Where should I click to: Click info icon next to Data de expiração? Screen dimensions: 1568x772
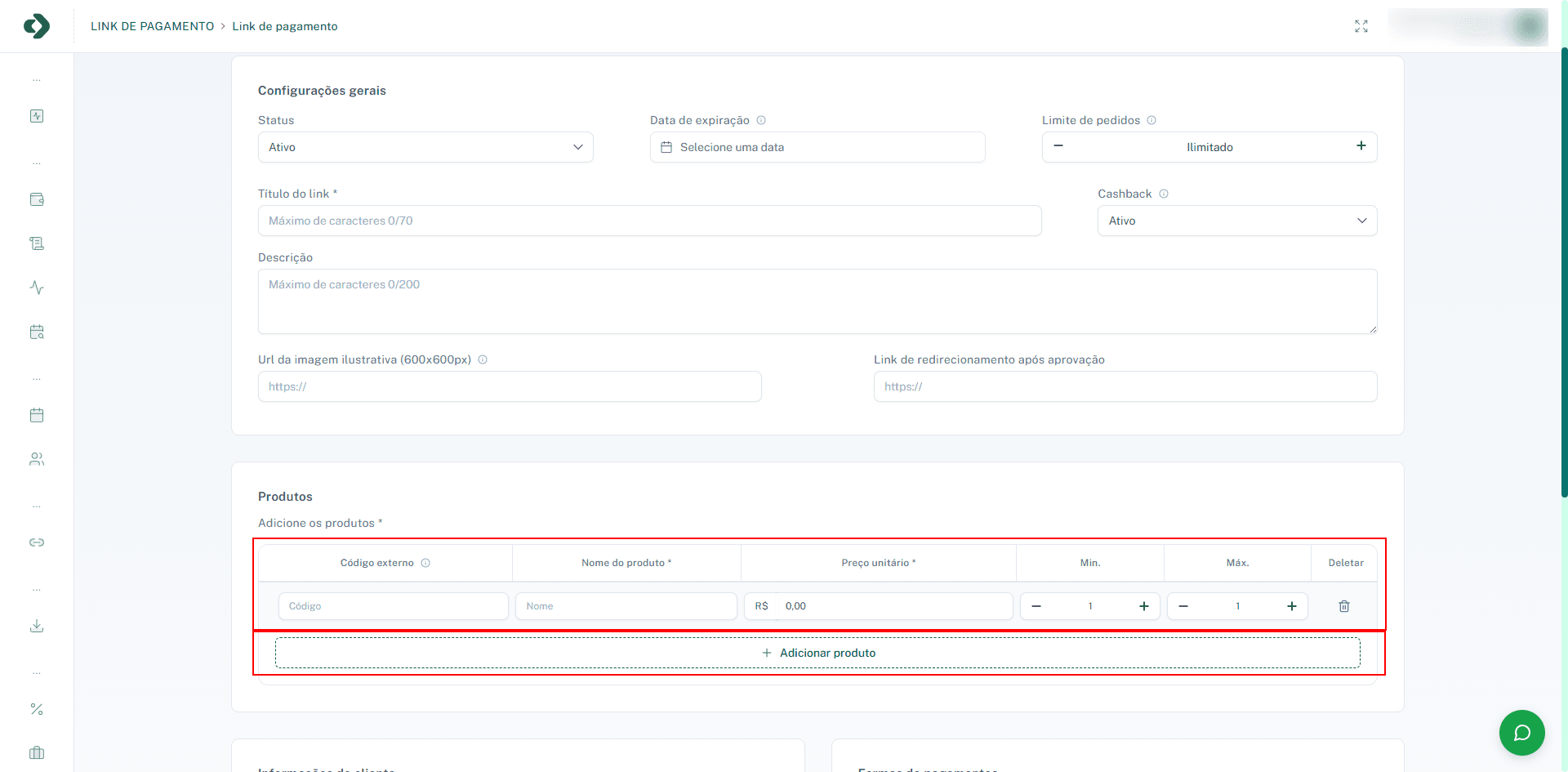761,120
